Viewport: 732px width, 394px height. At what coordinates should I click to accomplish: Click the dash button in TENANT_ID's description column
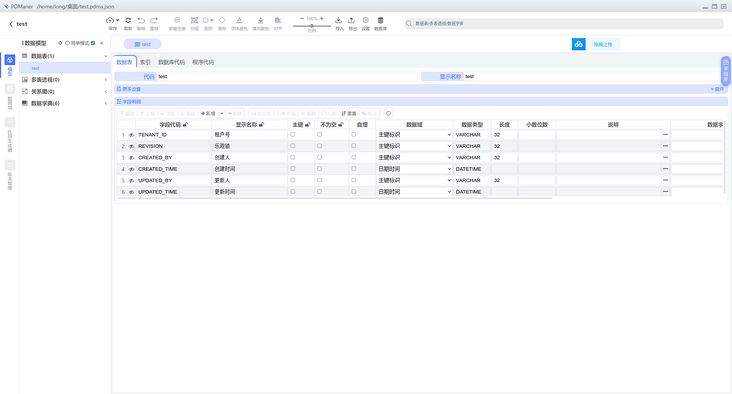click(x=665, y=134)
